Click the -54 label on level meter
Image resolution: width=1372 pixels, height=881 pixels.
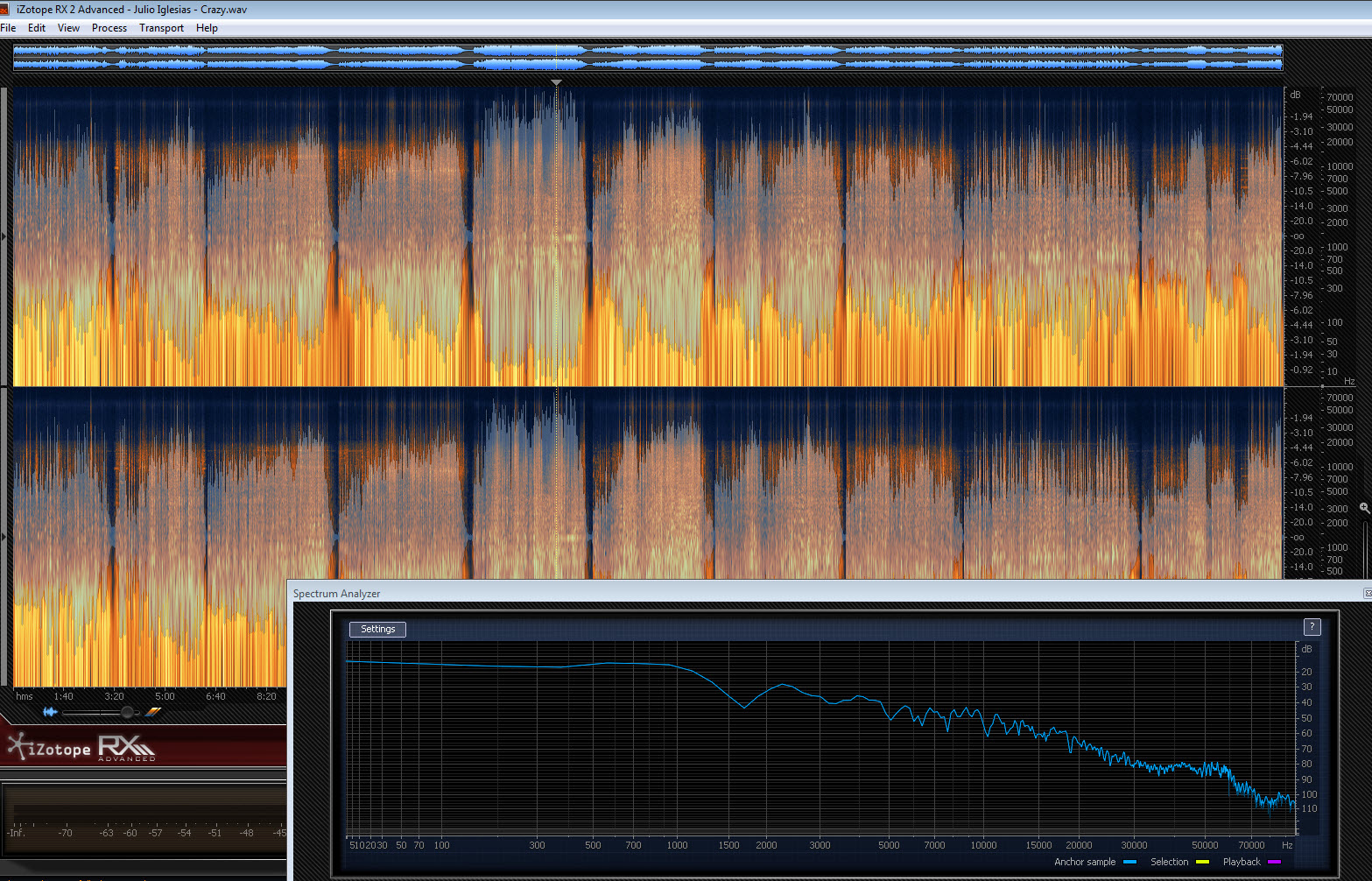pos(184,833)
